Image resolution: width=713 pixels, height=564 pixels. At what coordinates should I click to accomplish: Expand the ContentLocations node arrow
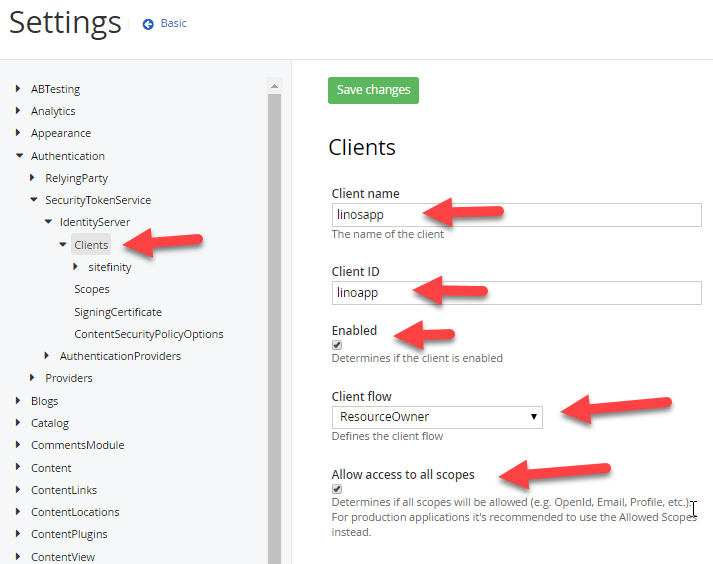(x=18, y=511)
